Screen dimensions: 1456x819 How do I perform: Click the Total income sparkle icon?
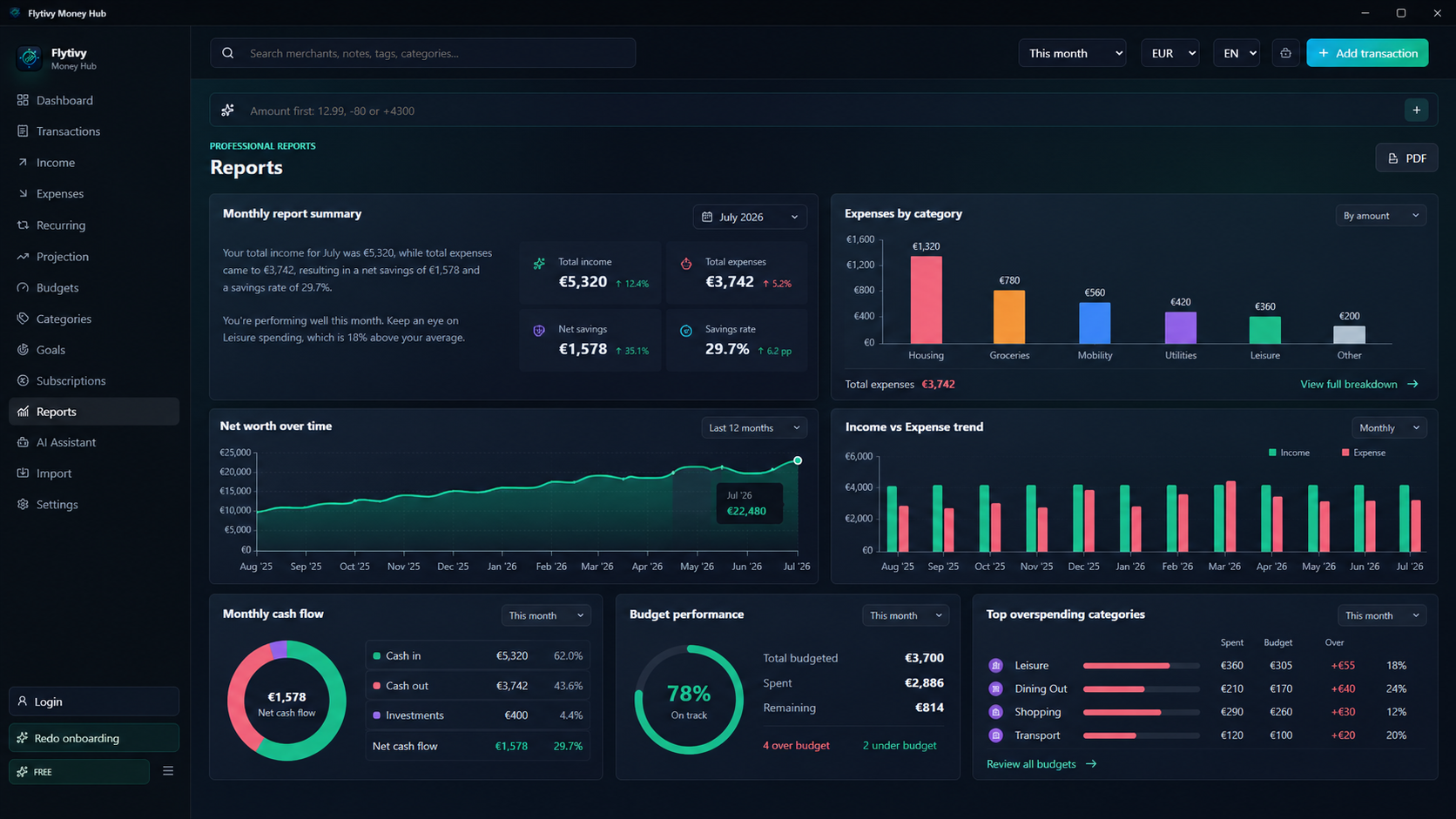coord(539,263)
